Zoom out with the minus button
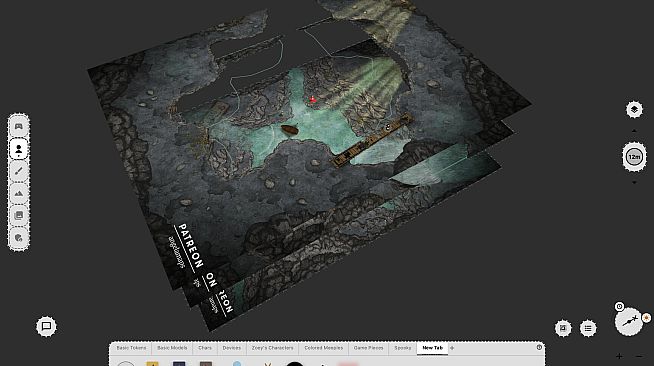 (639, 356)
